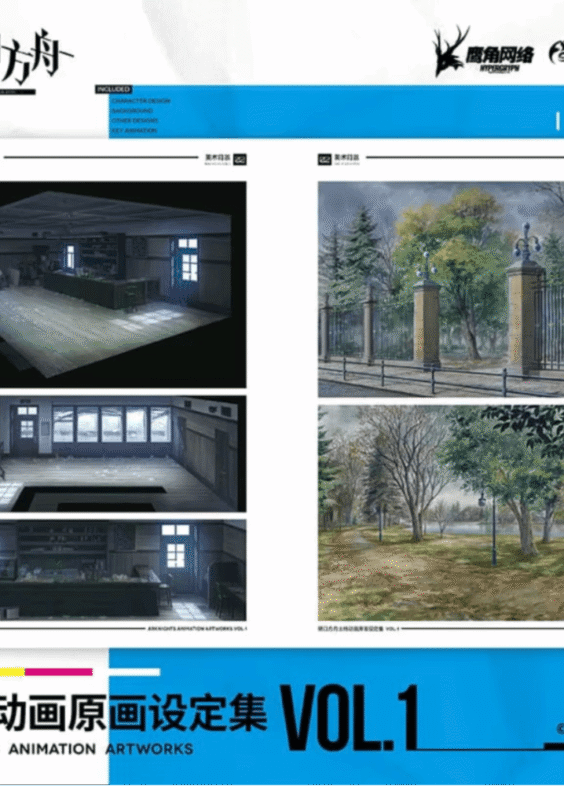564x786 pixels.
Task: Open the wide-window room interior artwork
Action: 123,454
